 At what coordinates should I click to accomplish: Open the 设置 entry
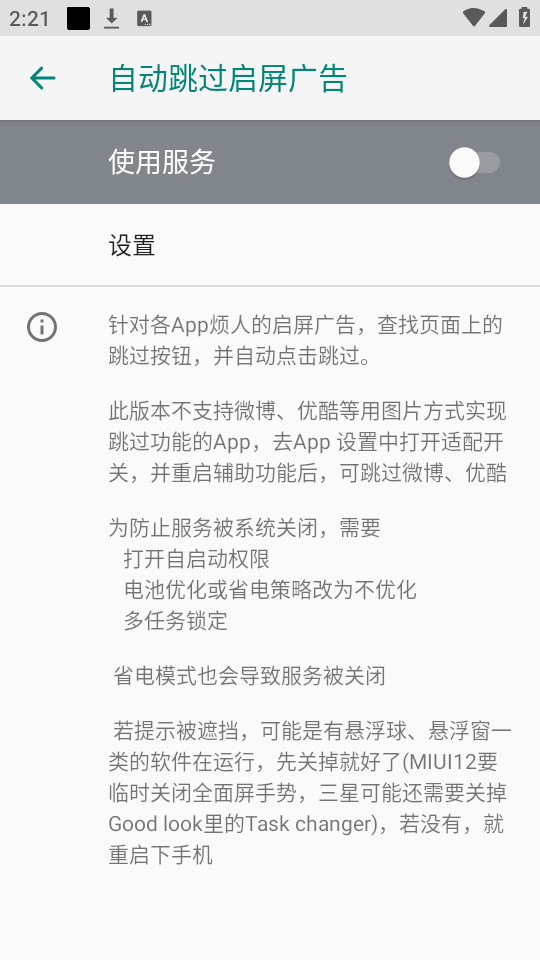coord(270,245)
